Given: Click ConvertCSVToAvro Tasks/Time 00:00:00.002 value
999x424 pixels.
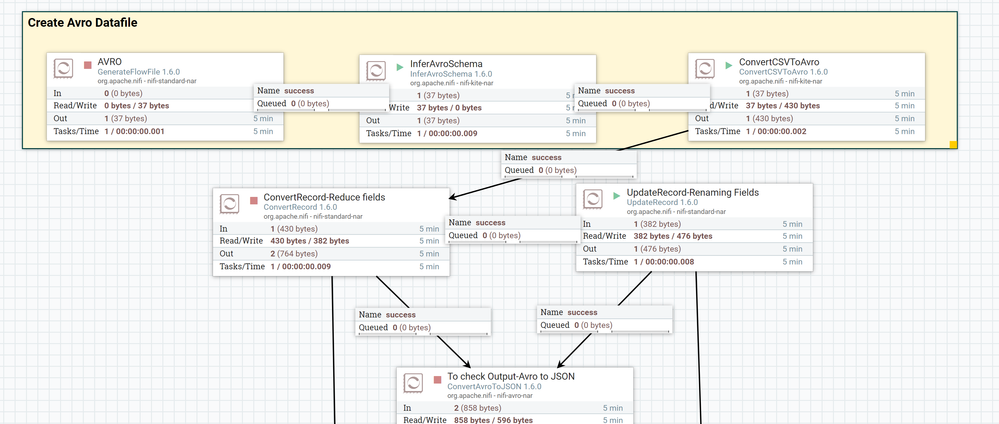Looking at the screenshot, I should [776, 131].
